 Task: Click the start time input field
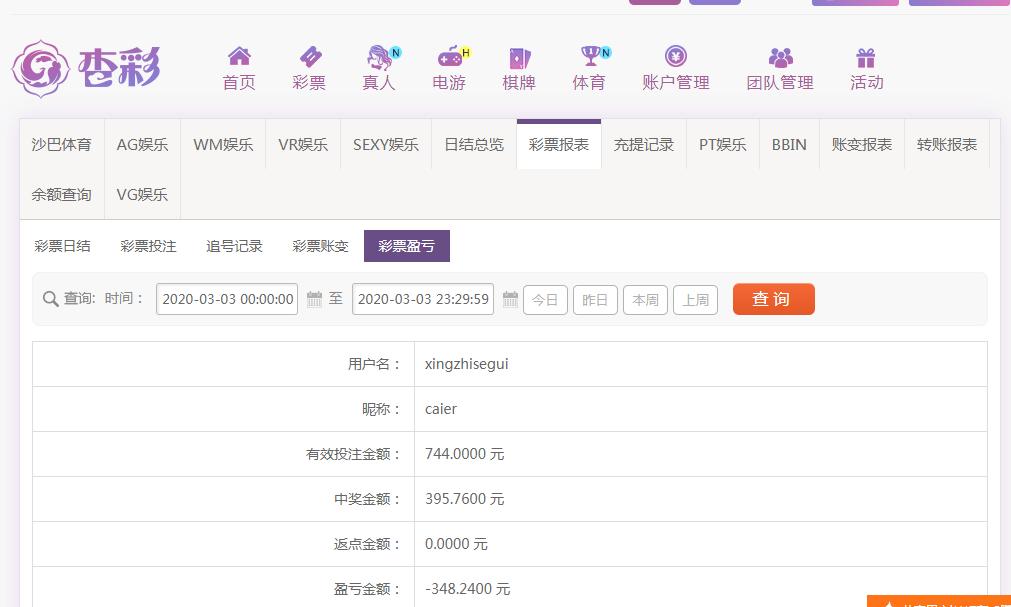(227, 299)
